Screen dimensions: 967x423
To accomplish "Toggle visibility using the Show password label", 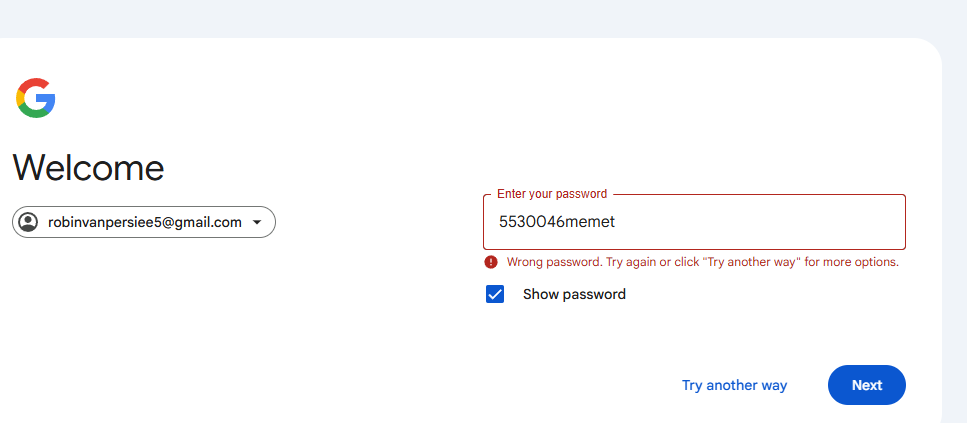I will [574, 294].
